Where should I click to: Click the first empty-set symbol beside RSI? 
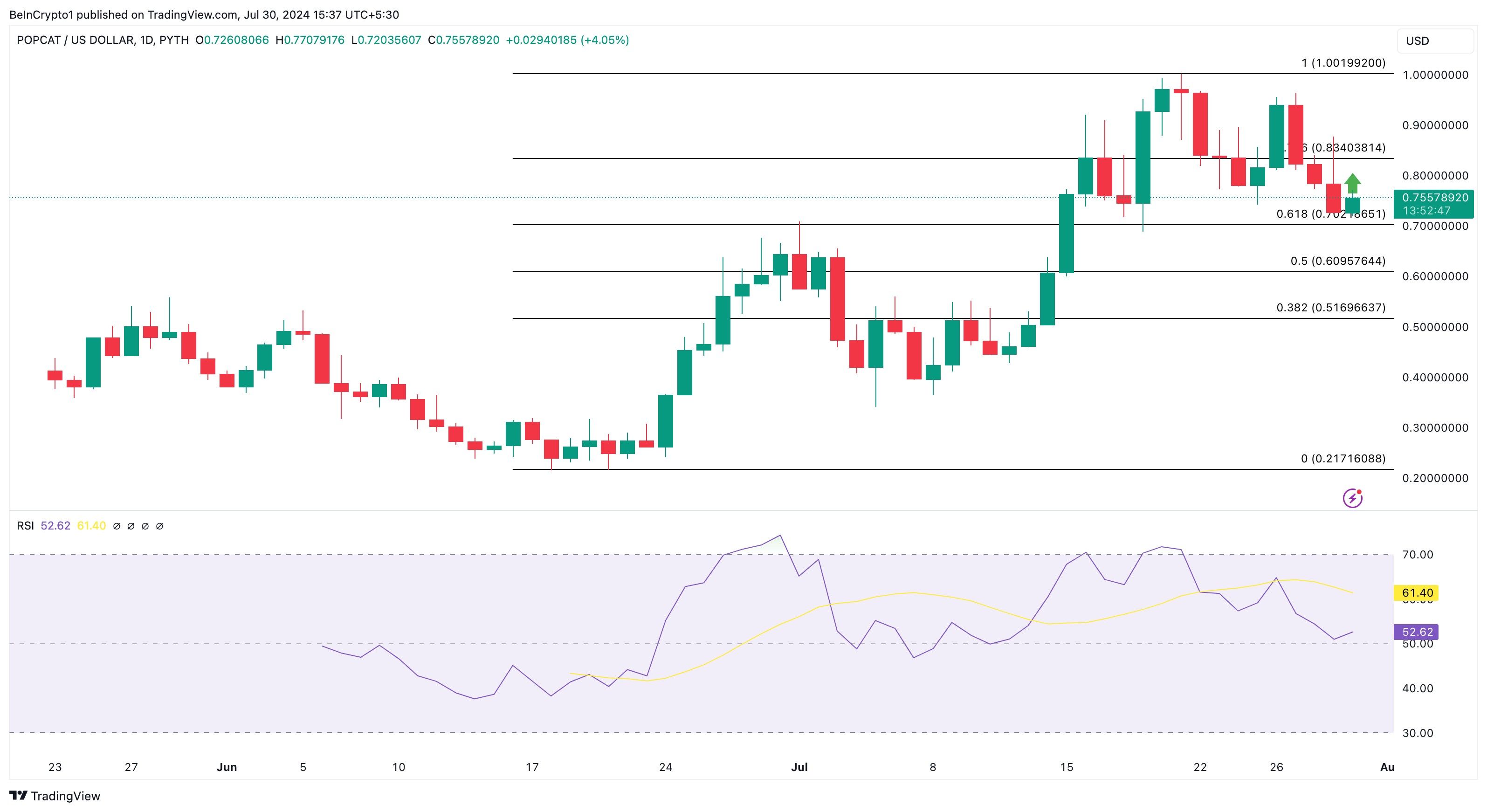pyautogui.click(x=117, y=526)
